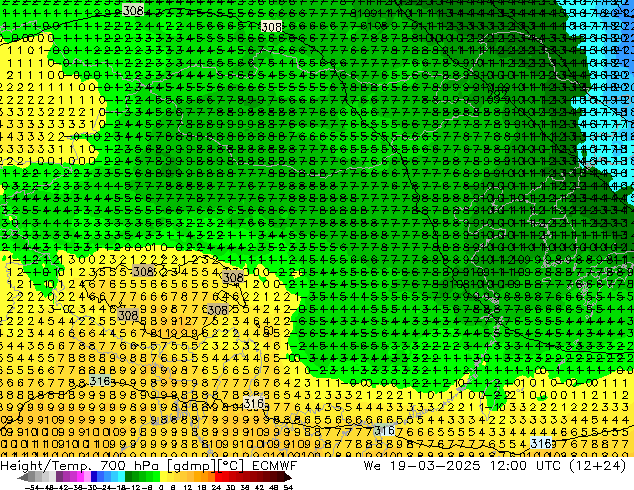Click the darkest green swatch in the legend
The width and height of the screenshot is (634, 490).
click(129, 476)
